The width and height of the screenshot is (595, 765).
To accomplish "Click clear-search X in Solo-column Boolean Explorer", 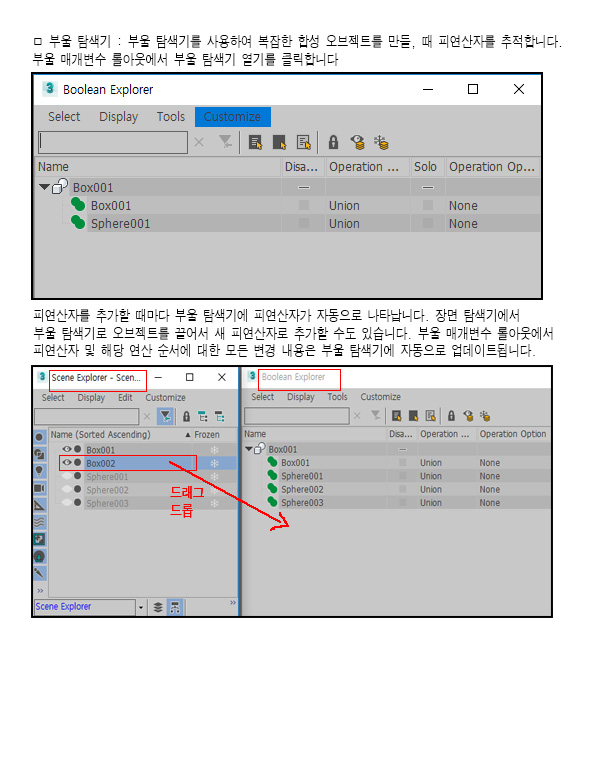I will [199, 142].
